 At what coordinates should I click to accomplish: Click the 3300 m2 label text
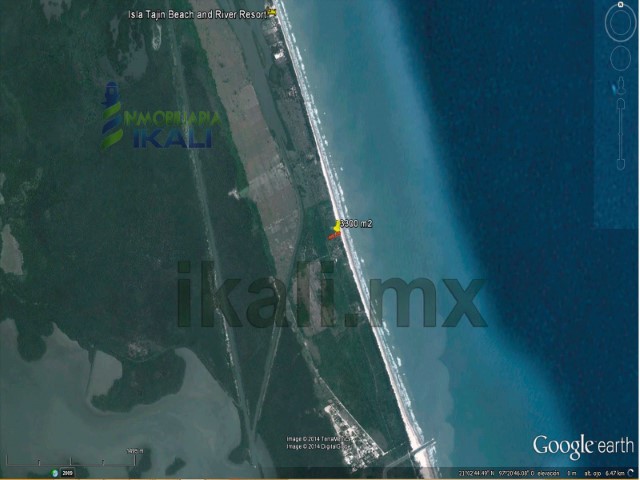pos(357,224)
